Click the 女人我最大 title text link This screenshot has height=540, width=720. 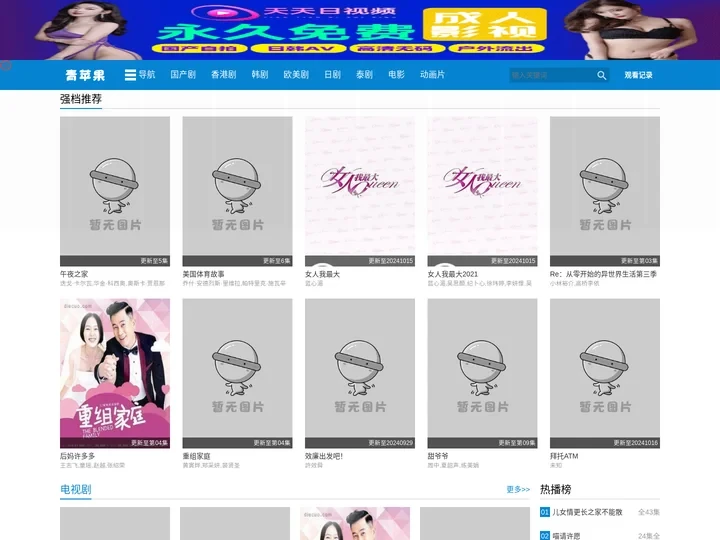(322, 274)
